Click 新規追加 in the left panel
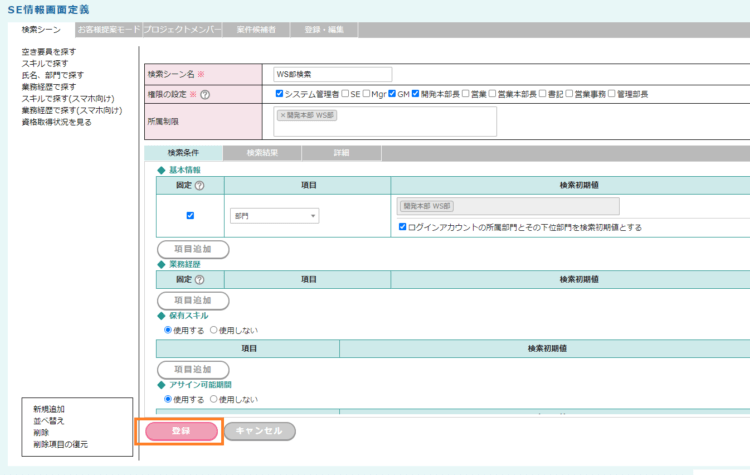This screenshot has width=750, height=475. tap(49, 409)
